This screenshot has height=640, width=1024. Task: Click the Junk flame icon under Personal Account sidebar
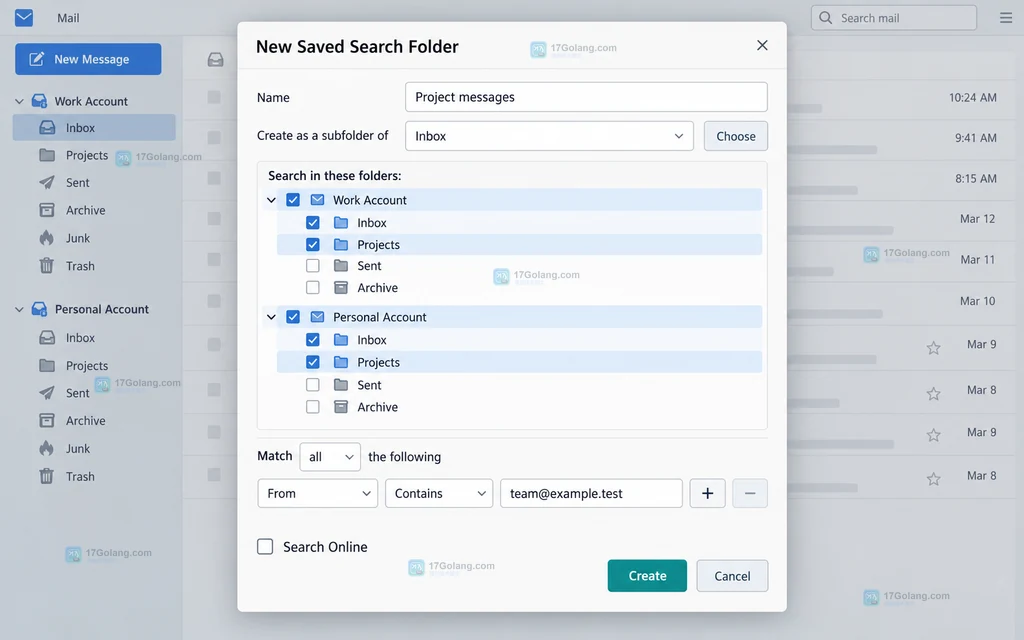[46, 448]
